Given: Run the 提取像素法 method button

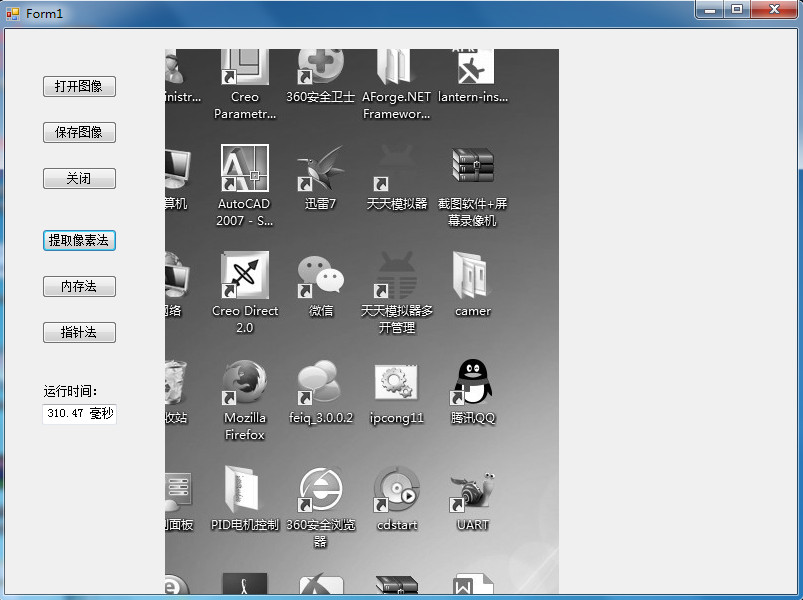Looking at the screenshot, I should (x=79, y=240).
